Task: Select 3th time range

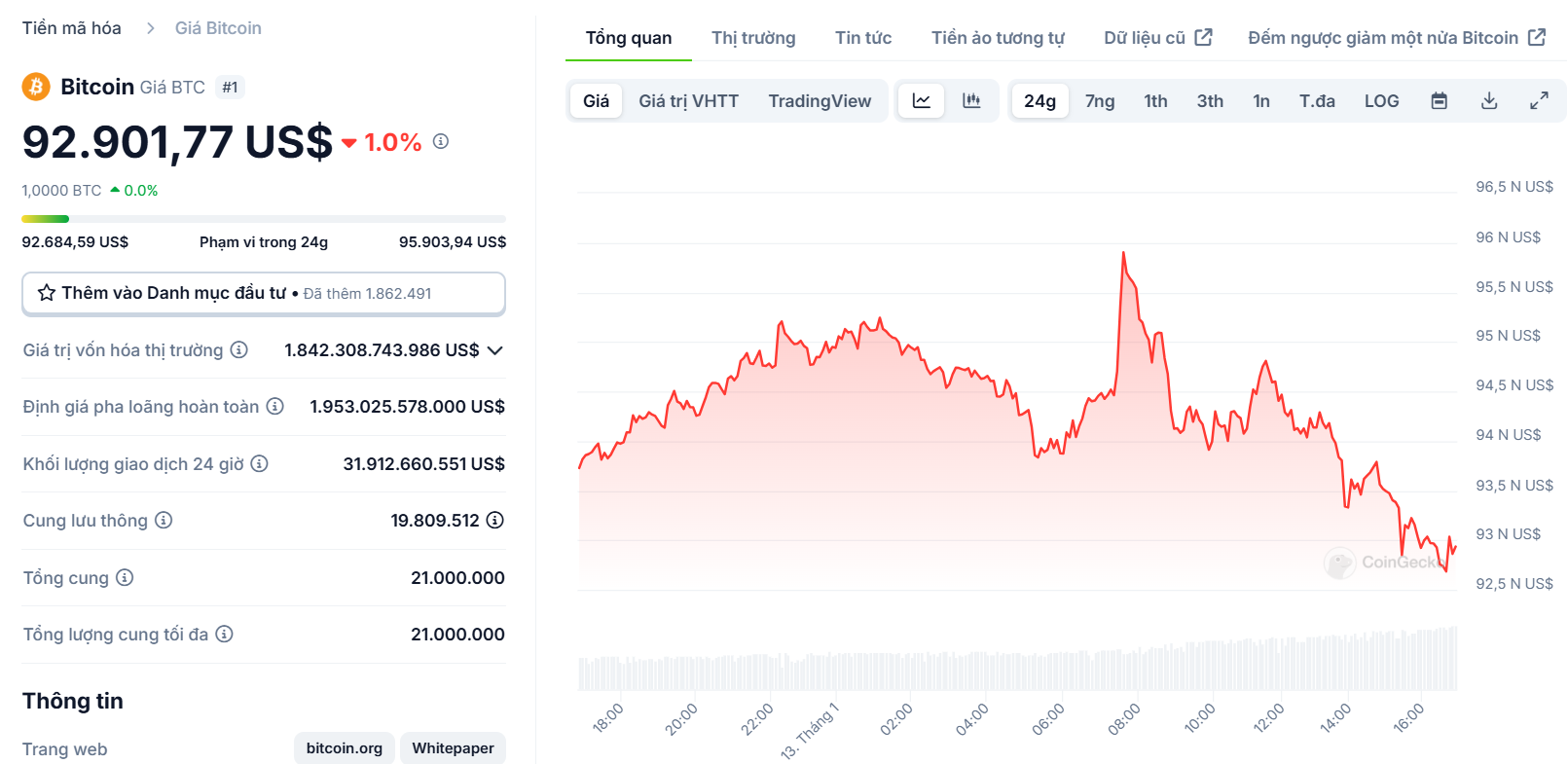Action: (1210, 101)
